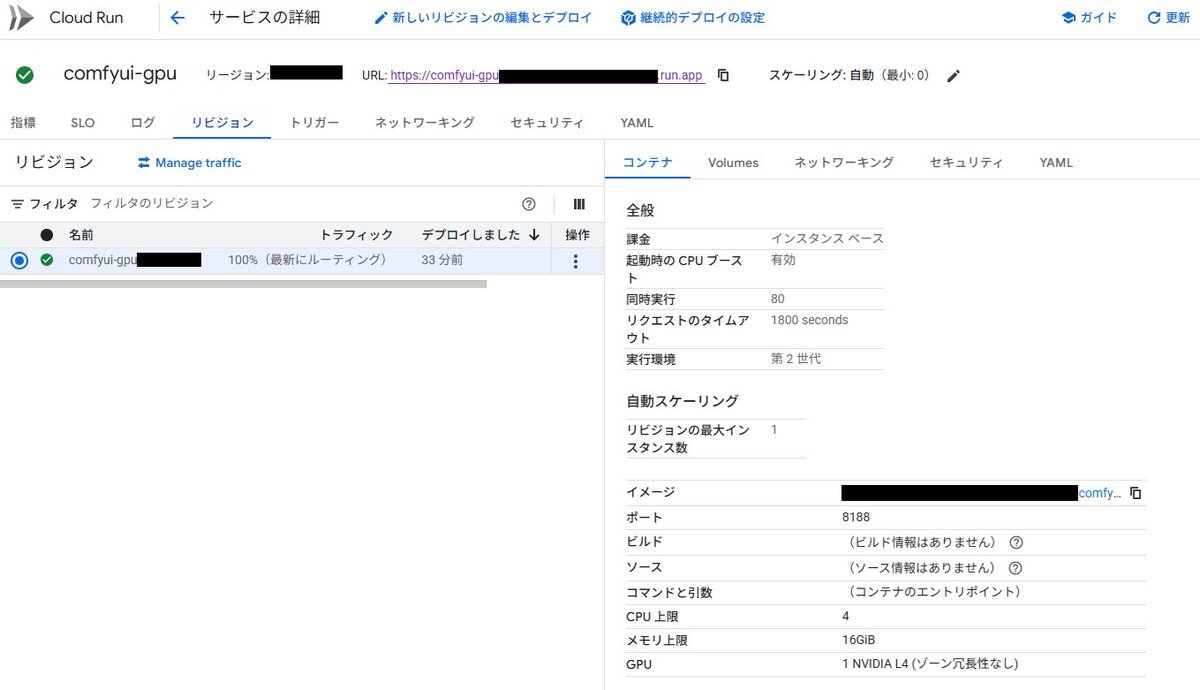1200x690 pixels.
Task: Switch to the 指標 tab
Action: pyautogui.click(x=23, y=123)
